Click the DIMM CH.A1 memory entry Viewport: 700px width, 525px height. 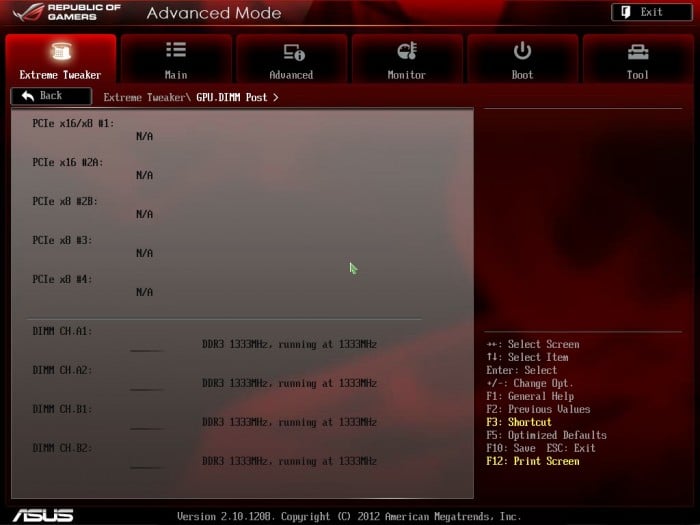click(x=62, y=331)
